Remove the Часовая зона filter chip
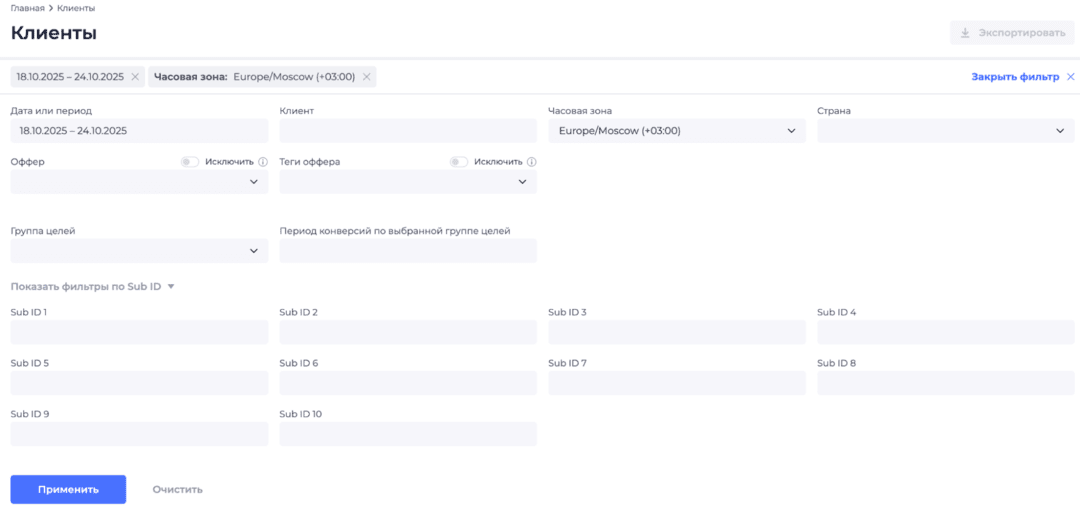Image resolution: width=1080 pixels, height=510 pixels. [367, 77]
